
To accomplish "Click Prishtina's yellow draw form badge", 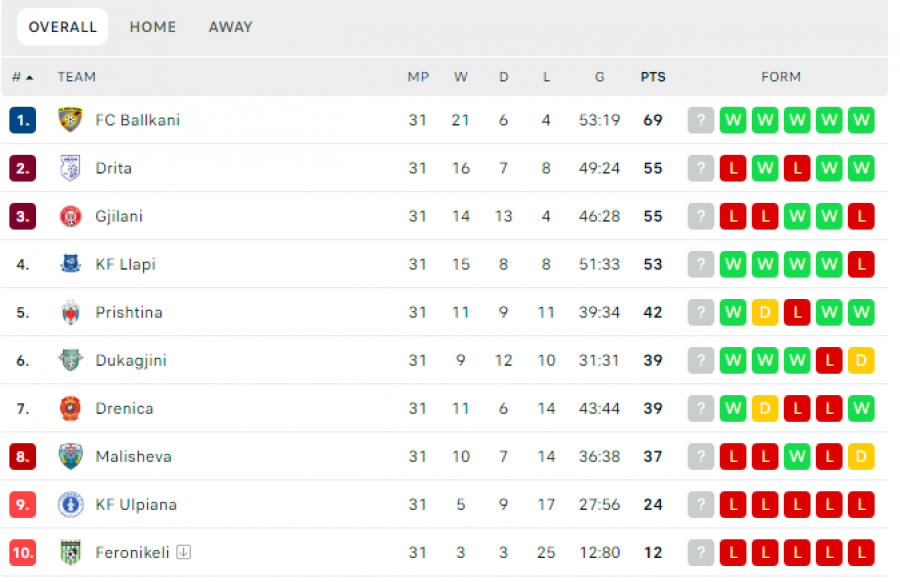I will pos(765,312).
